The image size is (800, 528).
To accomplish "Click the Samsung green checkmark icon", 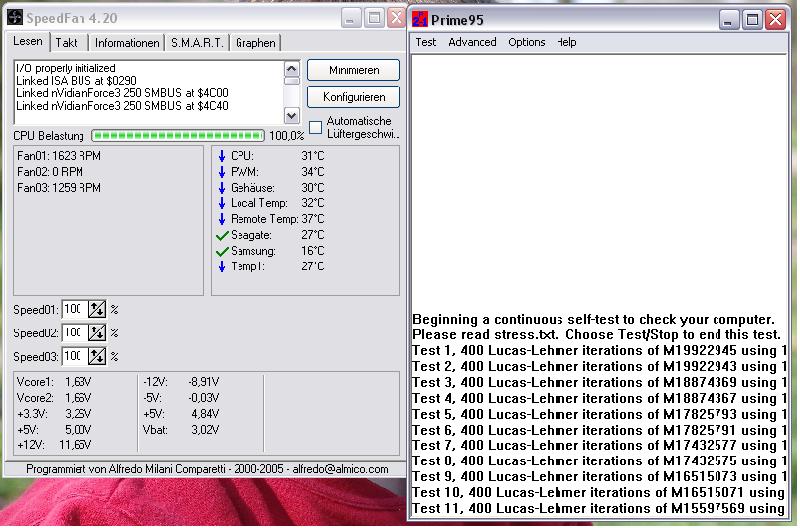I will 222,251.
